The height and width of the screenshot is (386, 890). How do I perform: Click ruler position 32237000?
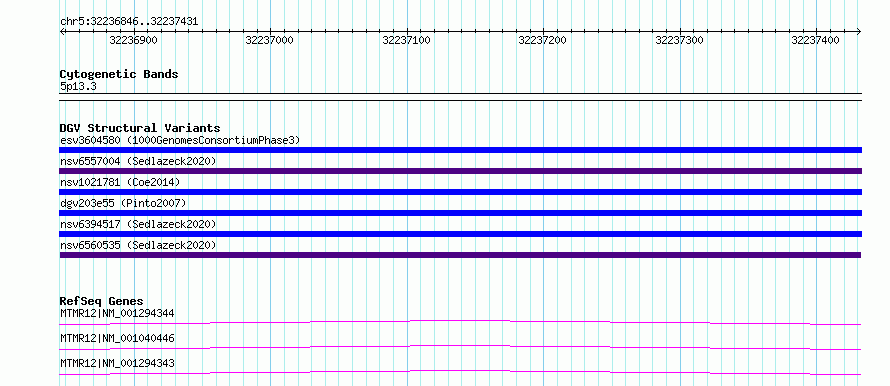pos(270,40)
